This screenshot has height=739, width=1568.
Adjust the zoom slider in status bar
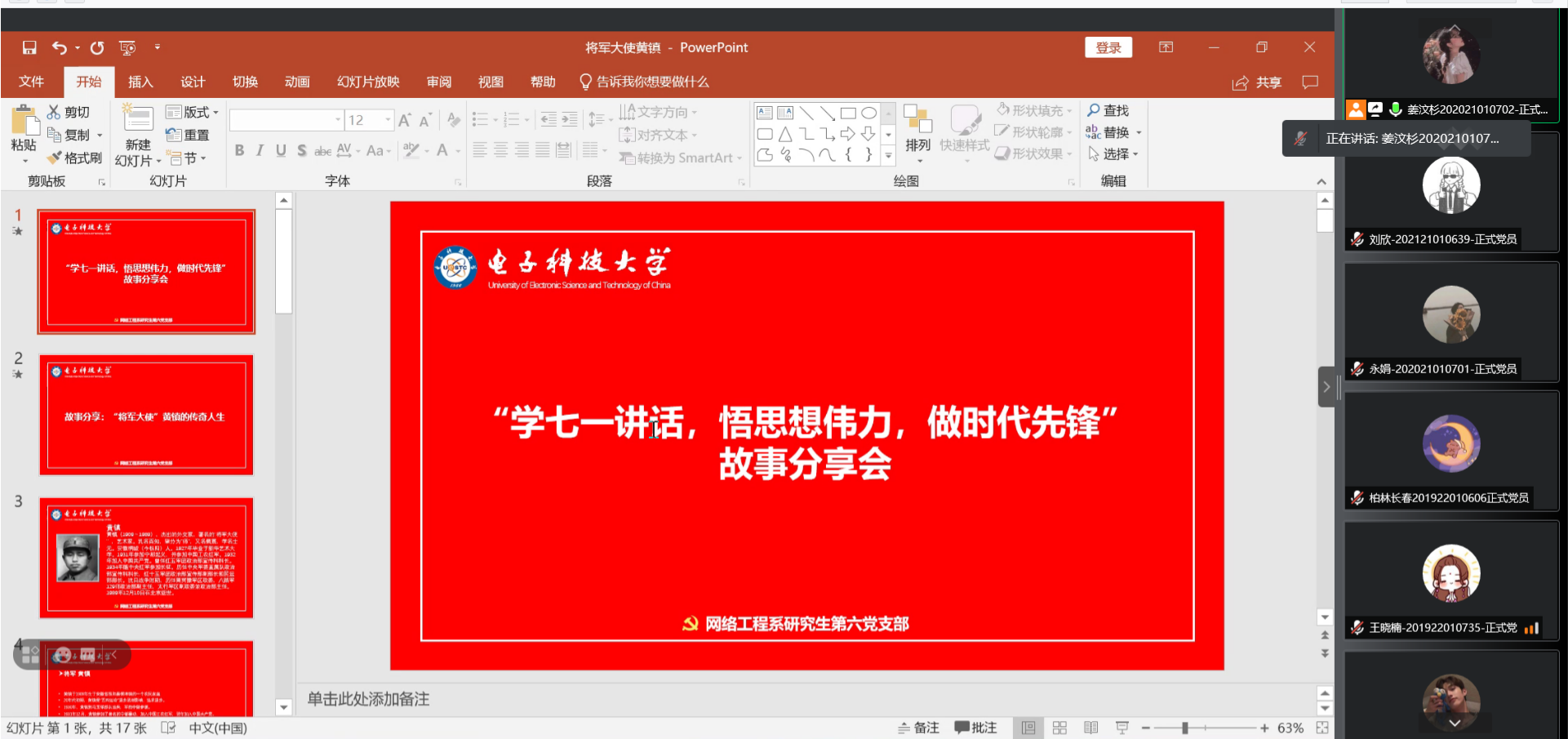(x=1184, y=728)
